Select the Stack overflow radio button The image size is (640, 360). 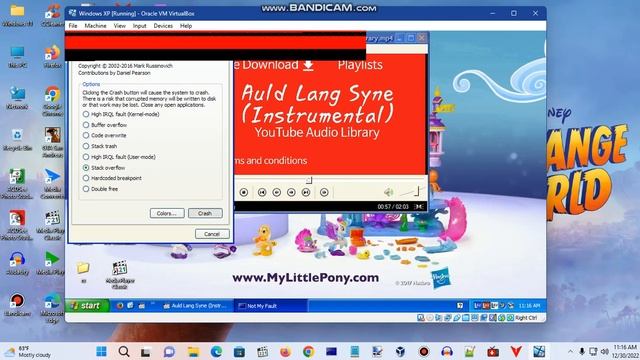[x=104, y=168]
